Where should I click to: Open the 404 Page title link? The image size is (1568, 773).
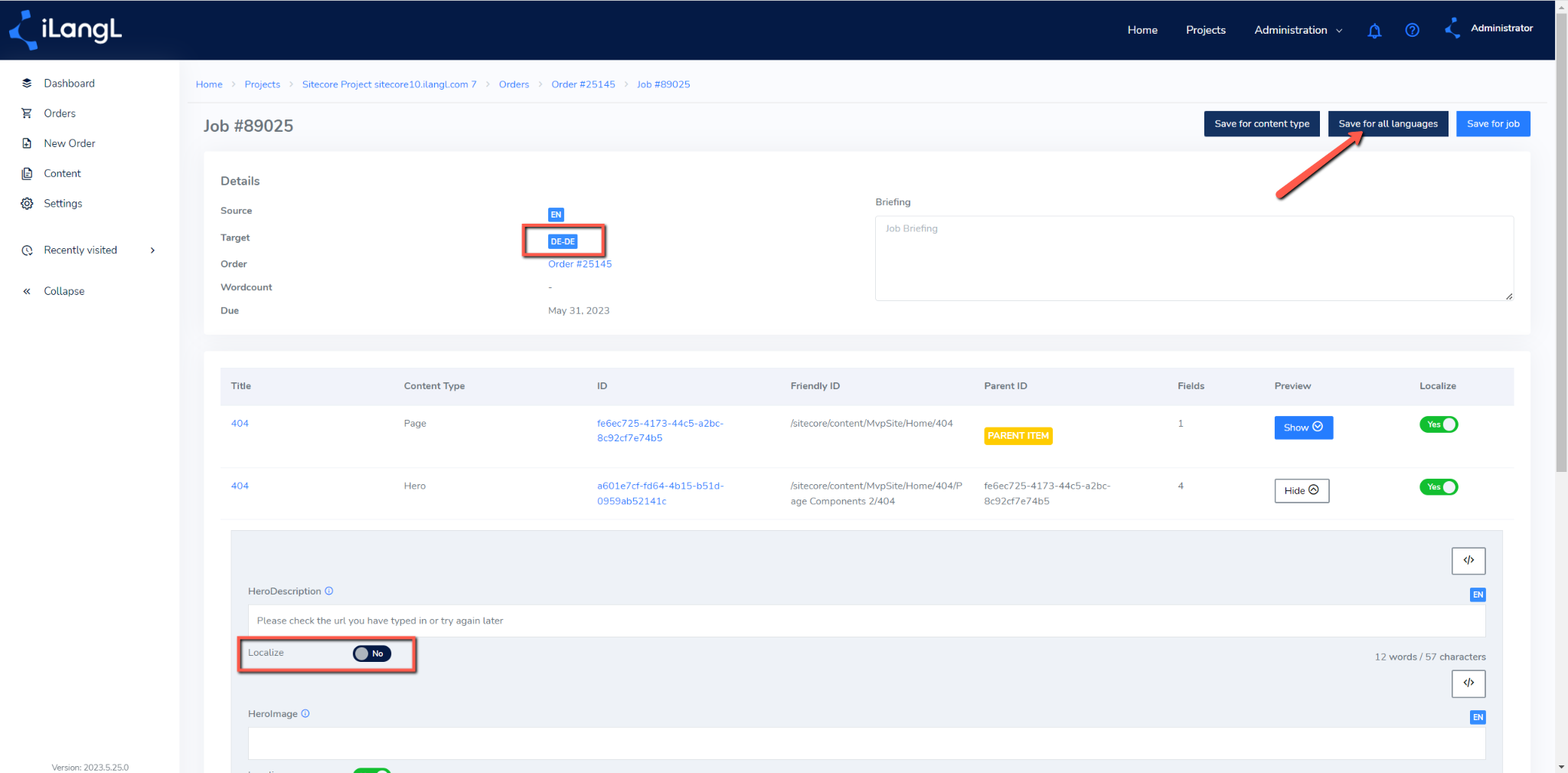click(x=240, y=424)
